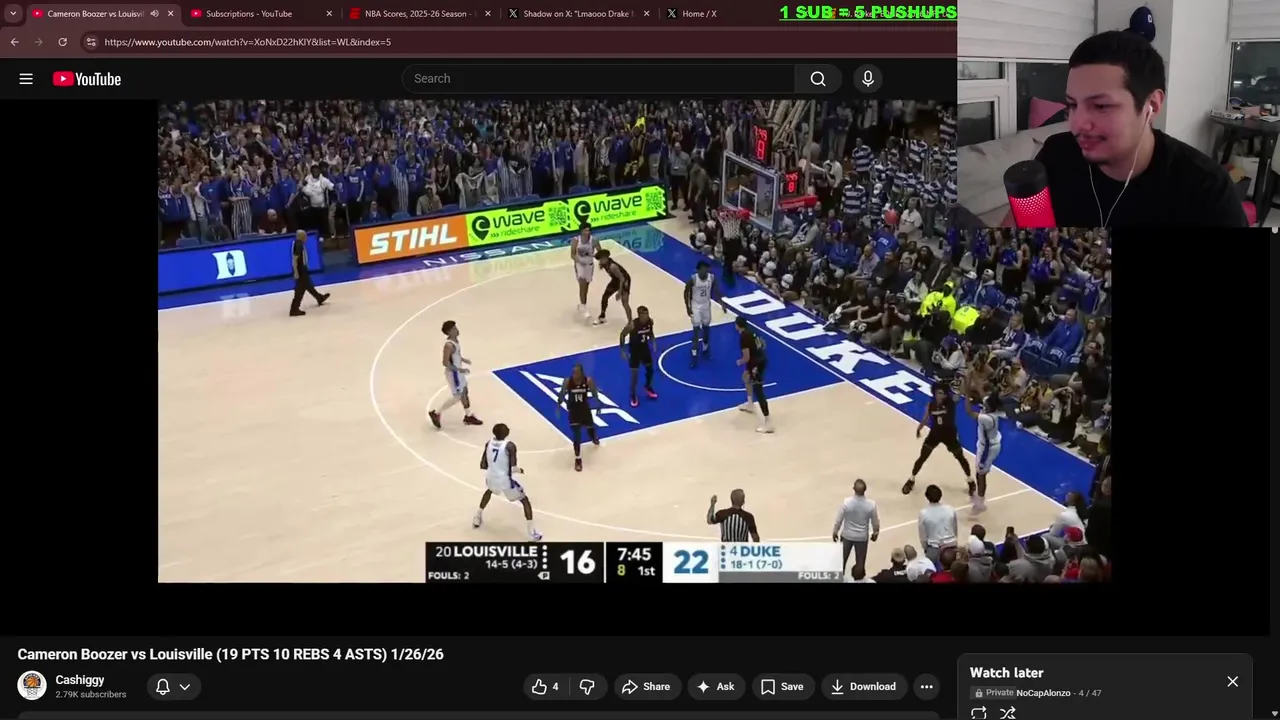Viewport: 1280px width, 720px height.
Task: Click the video title text
Action: (230, 654)
